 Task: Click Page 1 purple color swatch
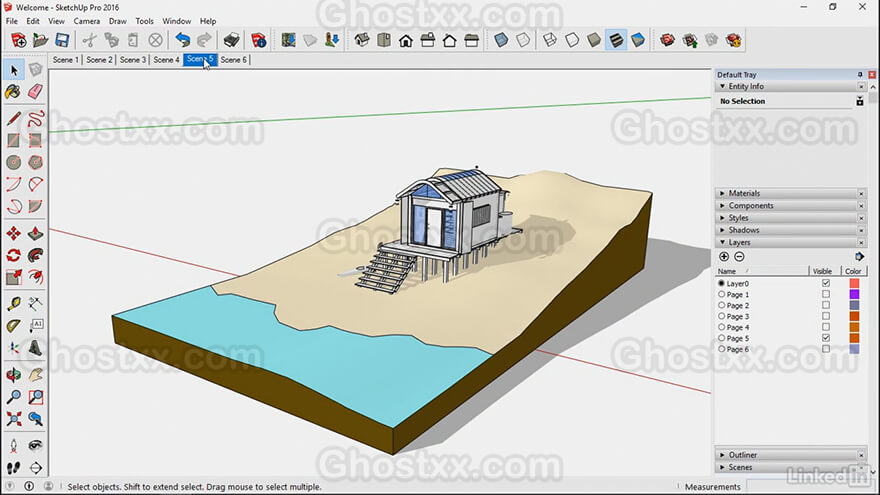854,294
